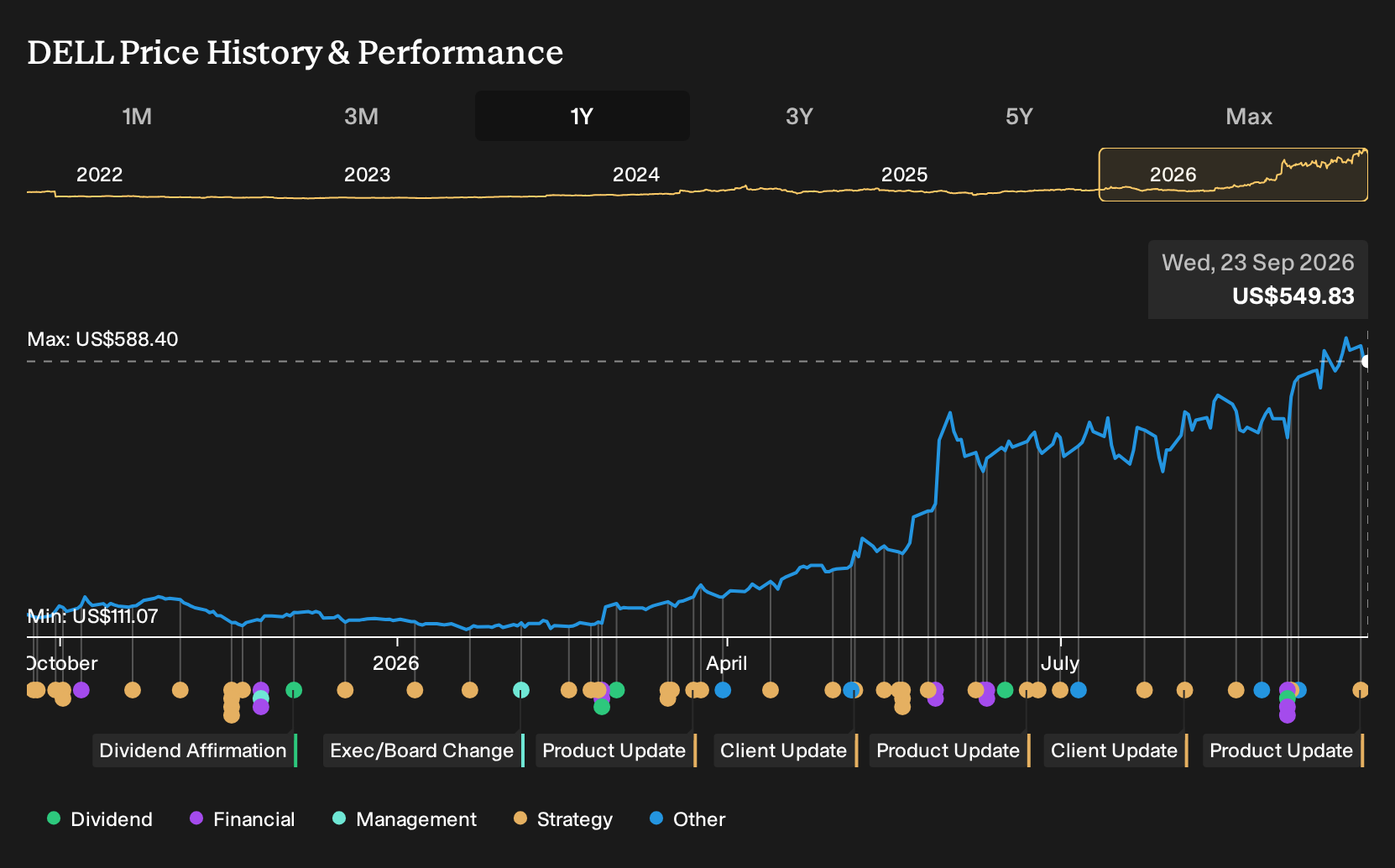1395x868 pixels.
Task: Toggle the Strategy legend filter
Action: [x=563, y=819]
